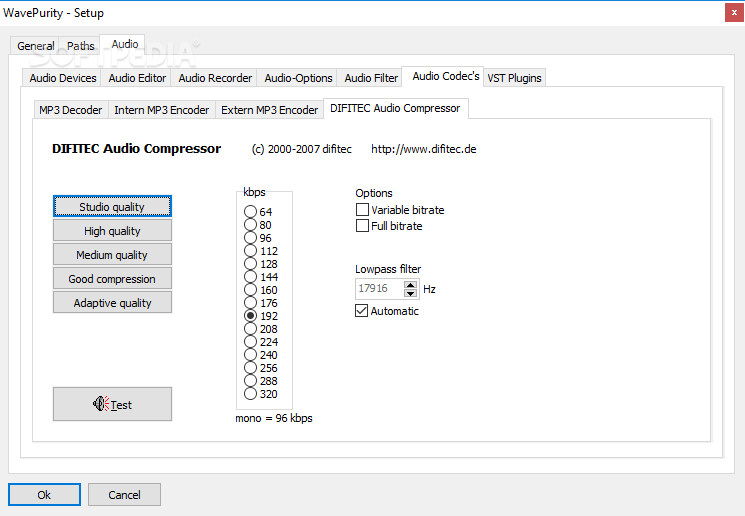Choose the Adaptive quality preset
This screenshot has width=745, height=516.
pos(112,303)
